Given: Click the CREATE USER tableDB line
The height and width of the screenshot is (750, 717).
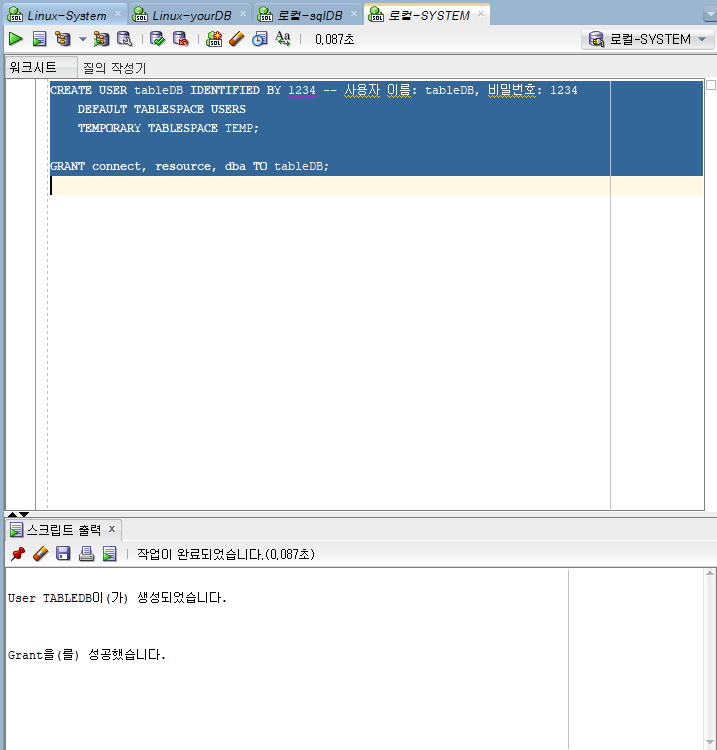Looking at the screenshot, I should click(313, 90).
